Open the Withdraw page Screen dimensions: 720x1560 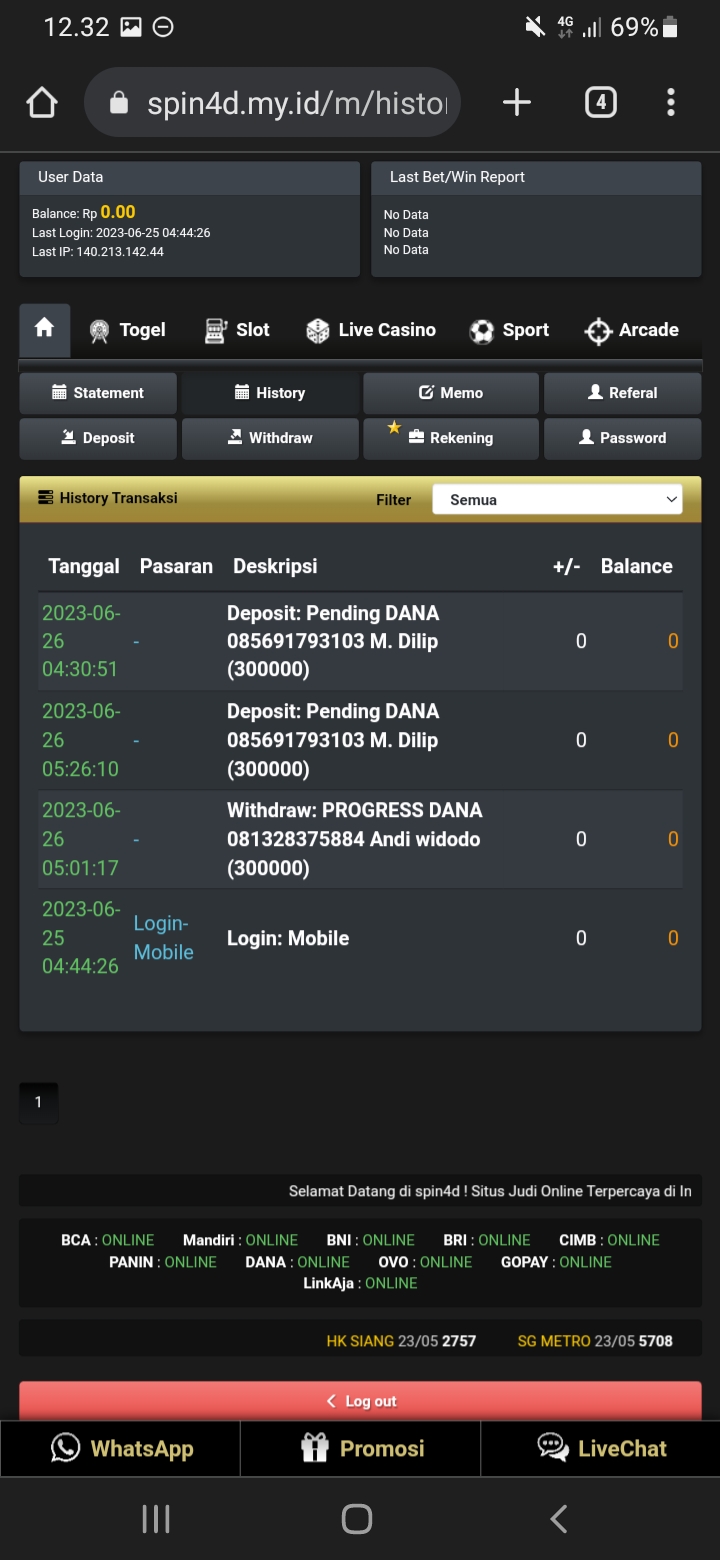[x=270, y=438]
